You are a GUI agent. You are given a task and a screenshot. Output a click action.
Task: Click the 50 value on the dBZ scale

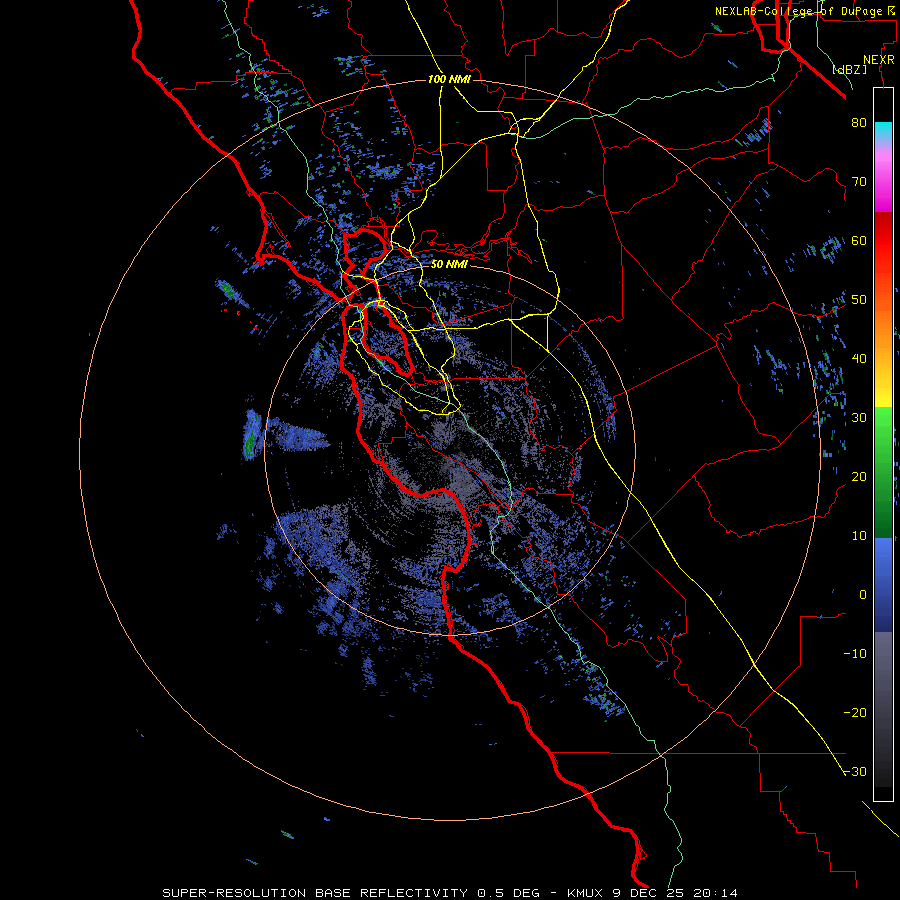[859, 300]
